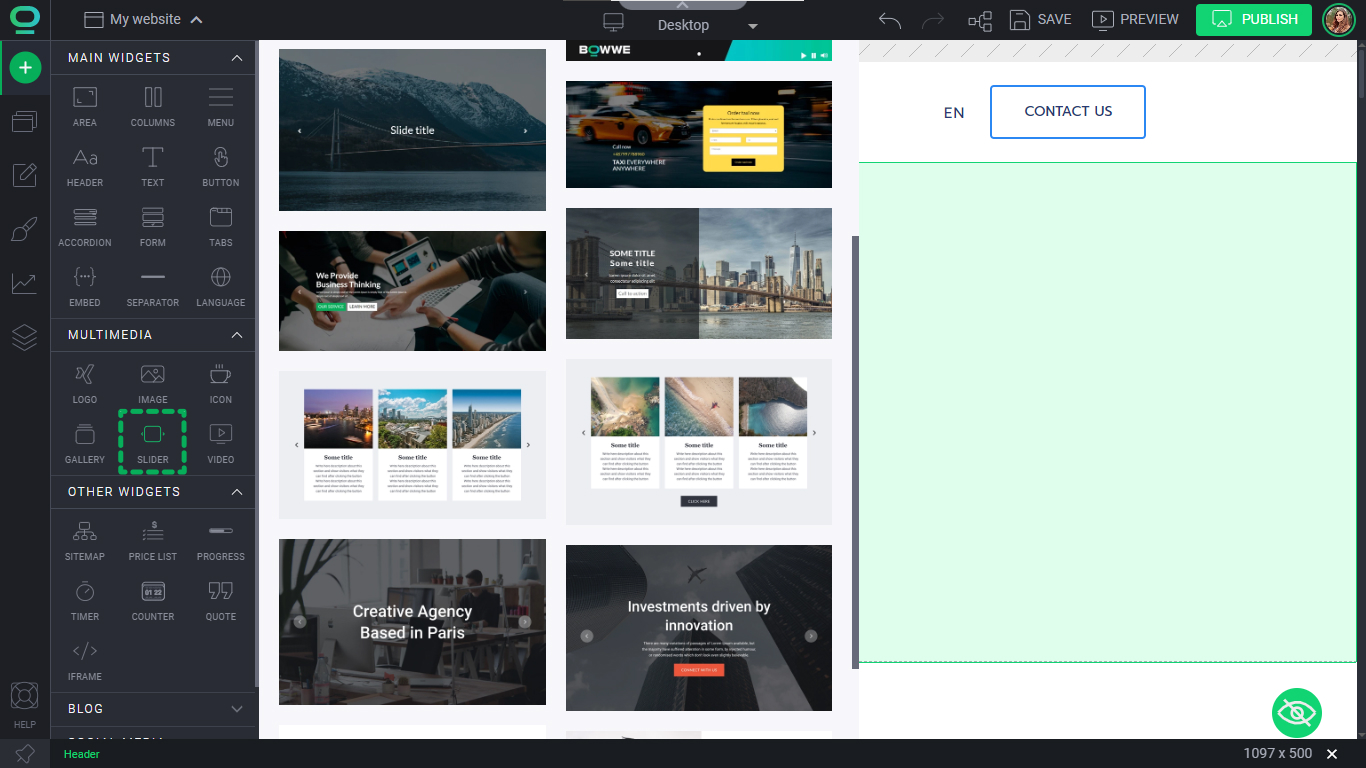Pick the Accordion widget
The width and height of the screenshot is (1366, 768).
85,227
